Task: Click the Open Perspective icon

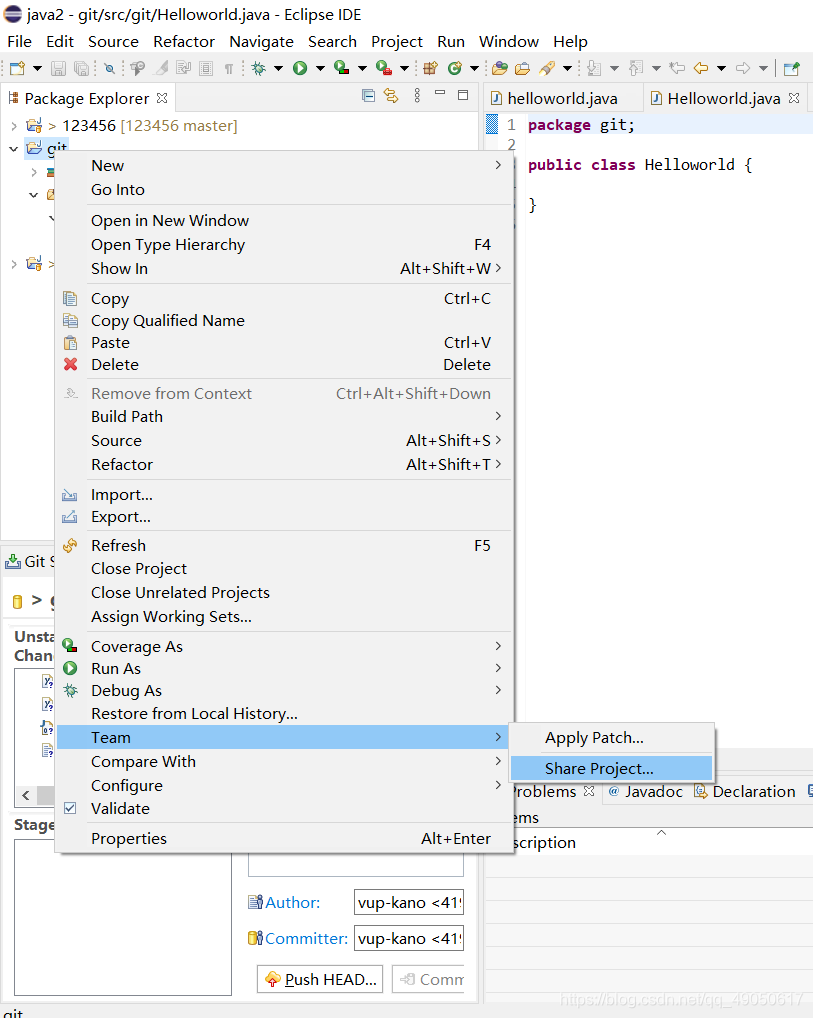Action: 791,68
